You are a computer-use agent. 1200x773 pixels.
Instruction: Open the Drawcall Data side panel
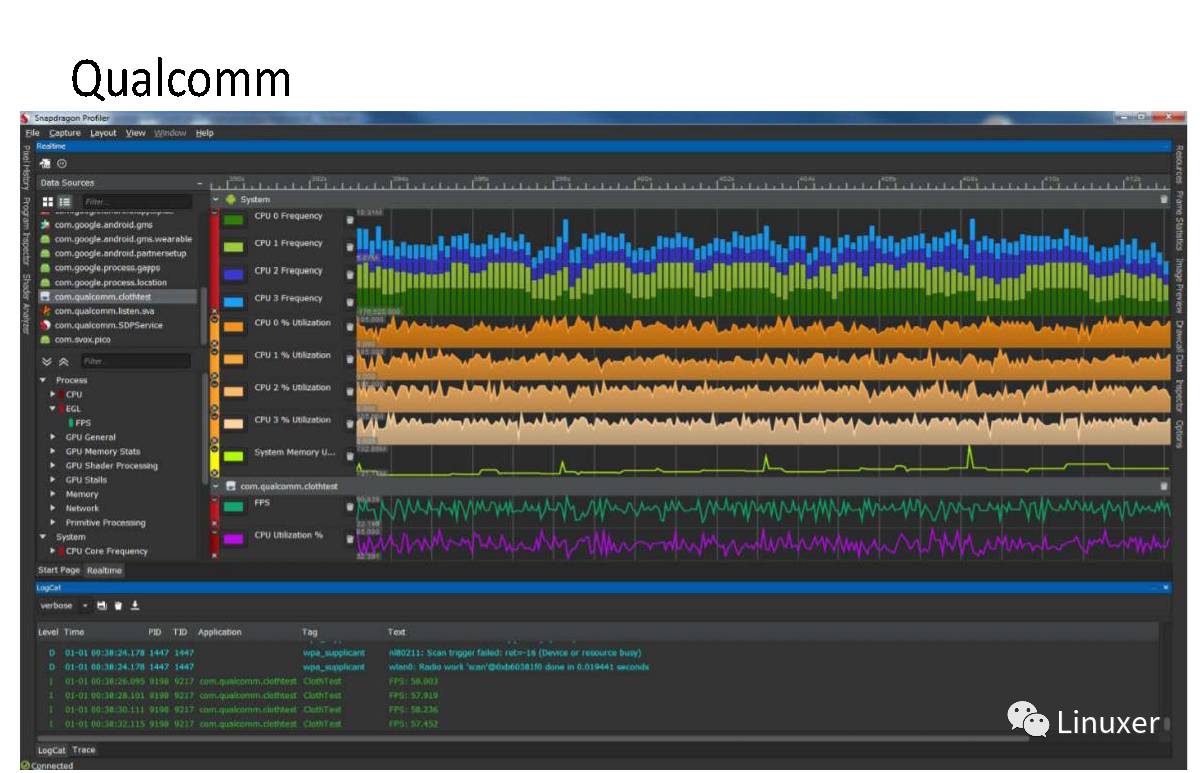[1180, 347]
